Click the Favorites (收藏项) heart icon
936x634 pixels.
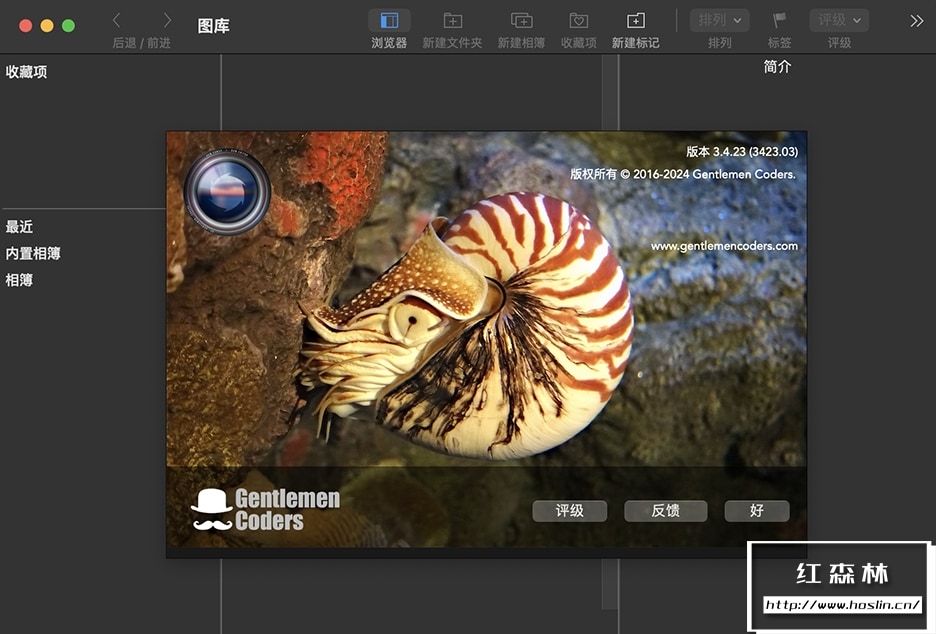point(578,21)
